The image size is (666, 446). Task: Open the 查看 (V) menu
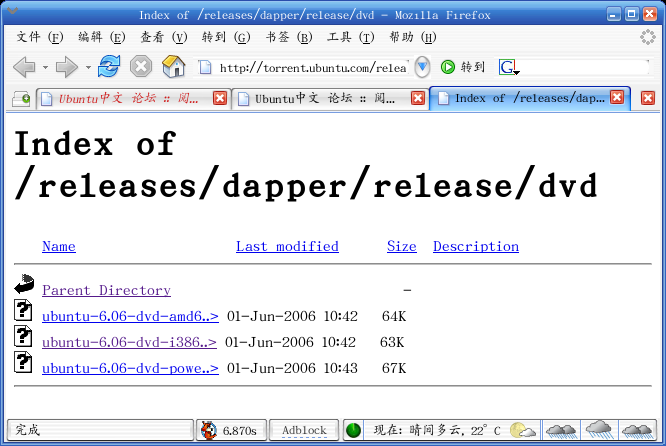click(x=164, y=37)
